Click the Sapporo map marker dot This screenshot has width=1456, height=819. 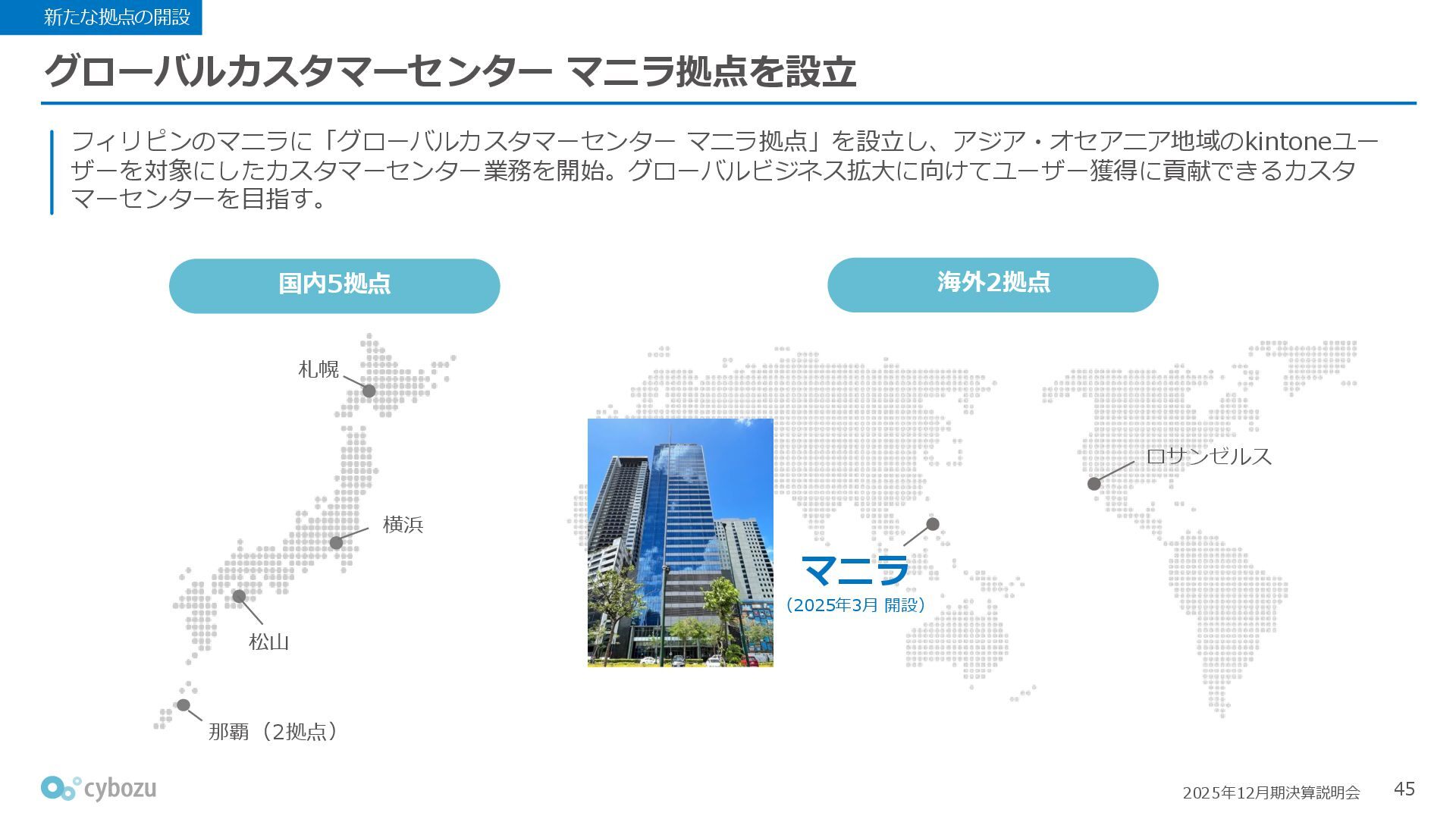pyautogui.click(x=369, y=391)
